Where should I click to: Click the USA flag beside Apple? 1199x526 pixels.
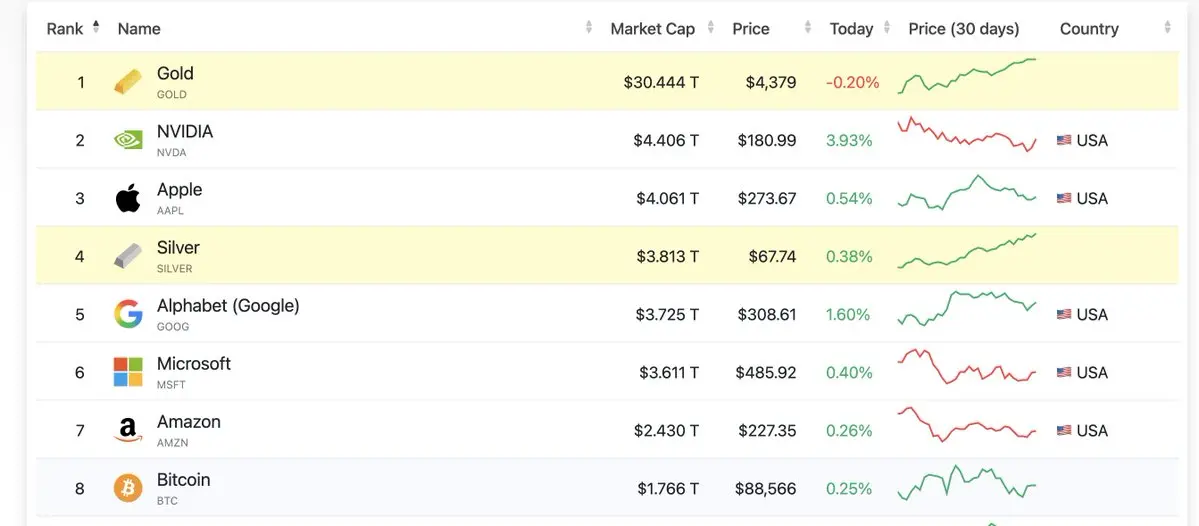1064,198
